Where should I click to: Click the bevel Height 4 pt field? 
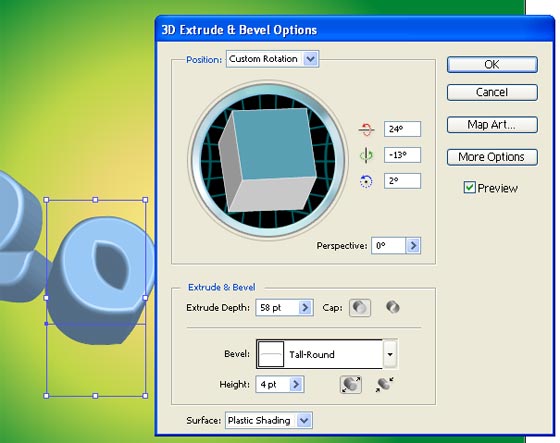point(272,384)
